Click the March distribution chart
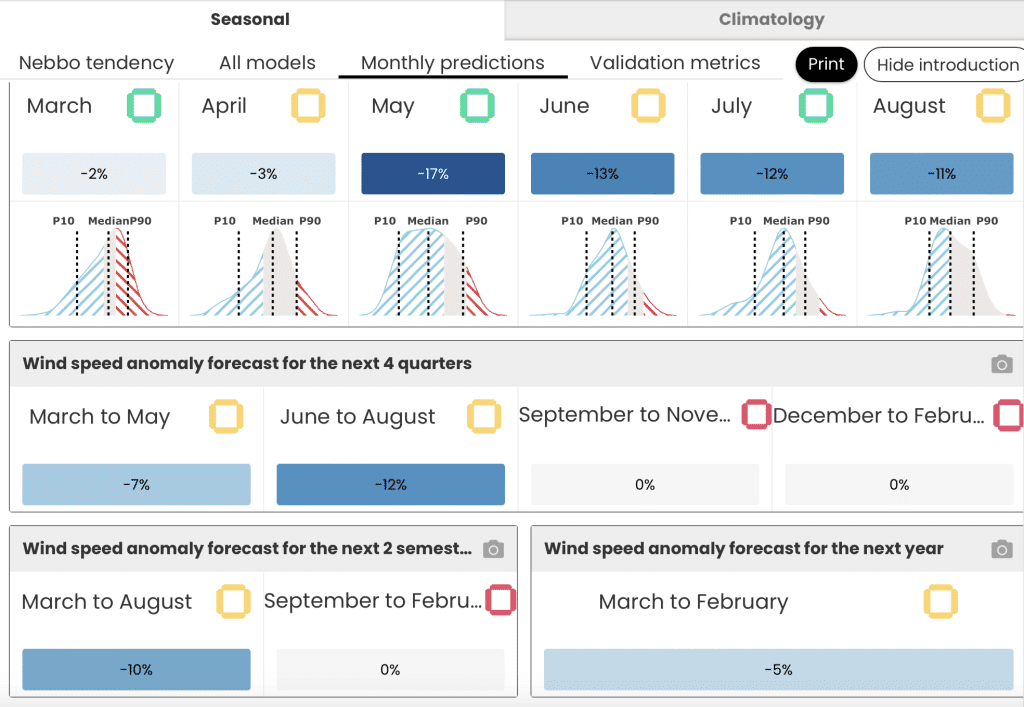 [x=94, y=266]
